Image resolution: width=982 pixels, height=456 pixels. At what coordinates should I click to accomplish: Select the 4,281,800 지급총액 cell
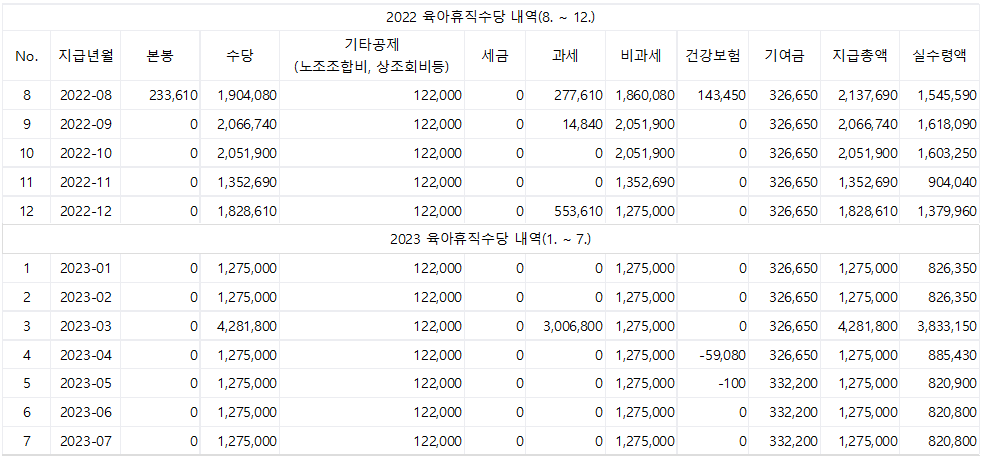[860, 326]
